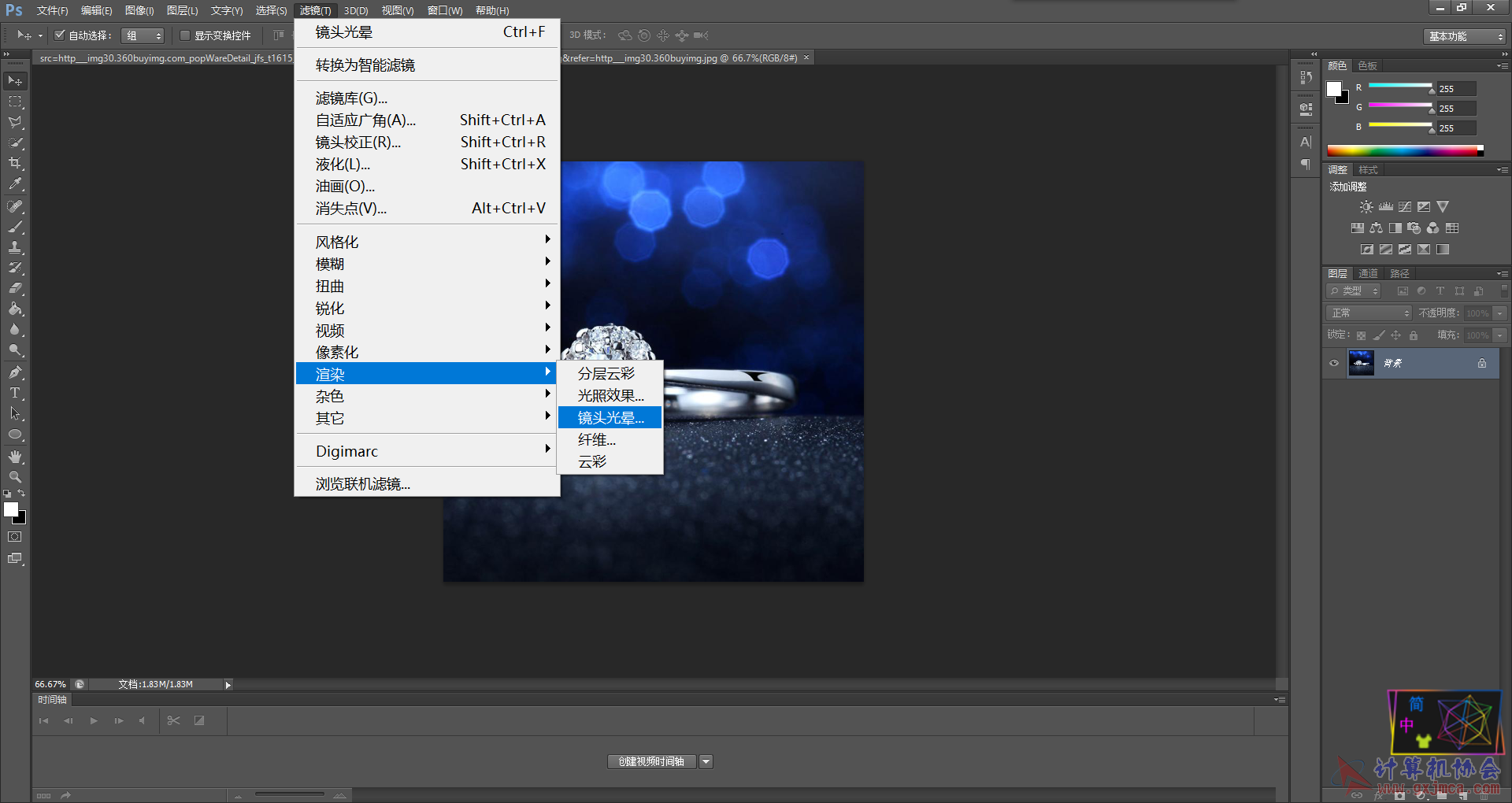Switch to the 色板 tab

[1368, 65]
